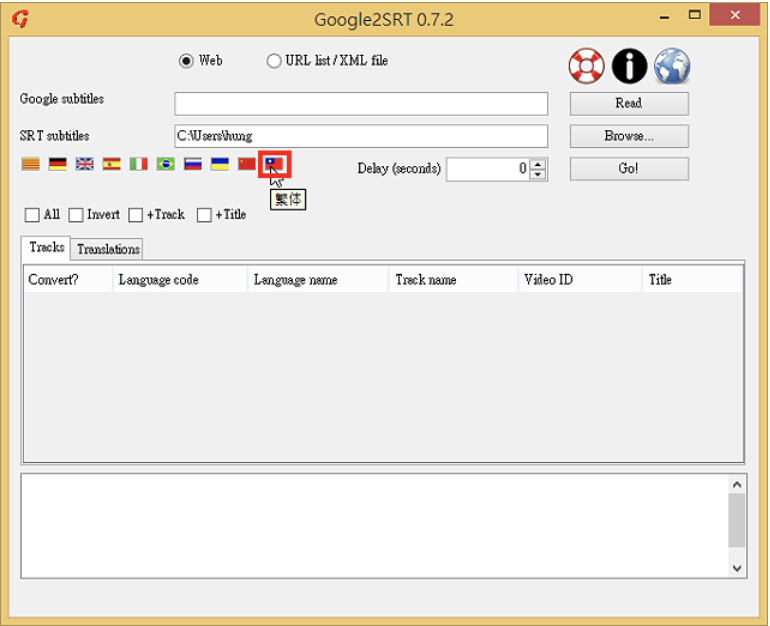Decrease delay seconds with down arrow
This screenshot has width=770, height=626.
pos(538,175)
